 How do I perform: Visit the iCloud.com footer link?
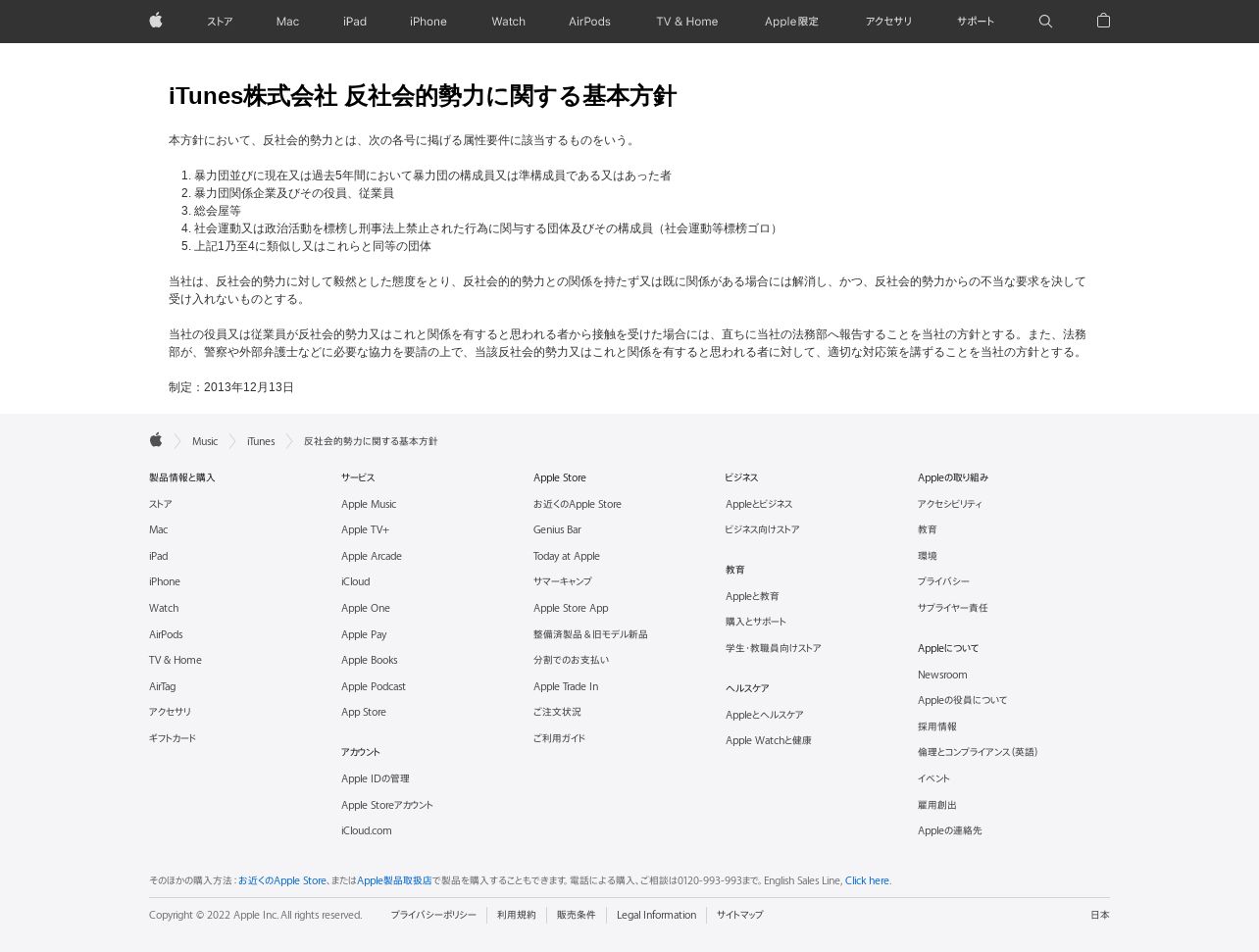(x=367, y=830)
